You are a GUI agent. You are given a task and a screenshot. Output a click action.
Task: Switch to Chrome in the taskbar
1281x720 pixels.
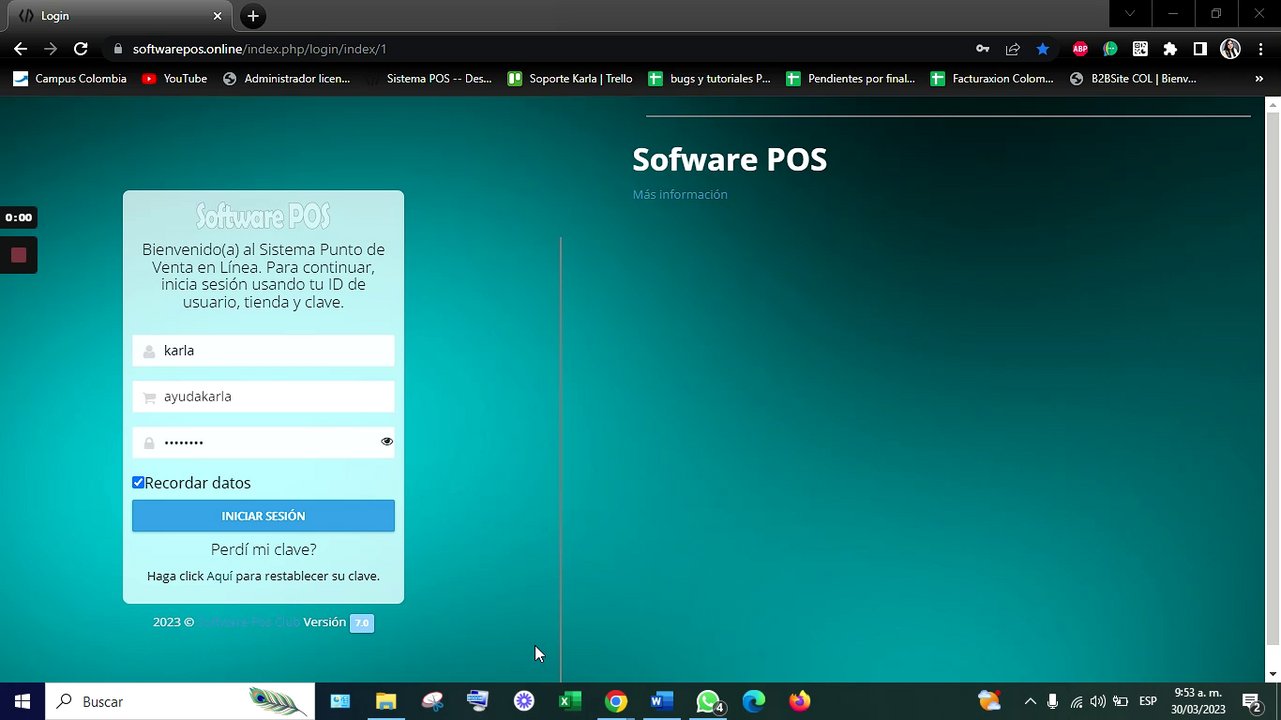tap(616, 701)
